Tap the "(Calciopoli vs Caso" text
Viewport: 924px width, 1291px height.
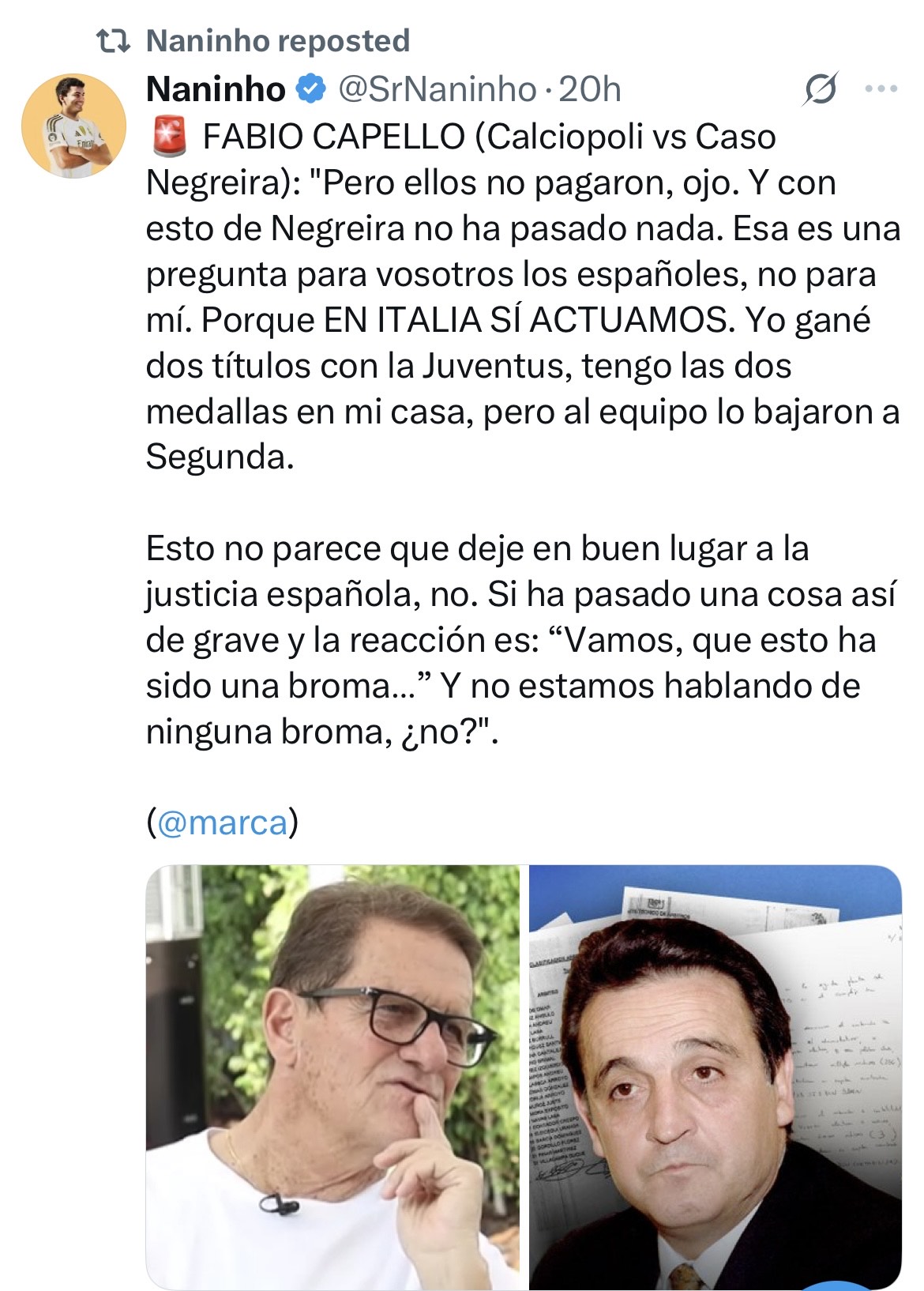pyautogui.click(x=625, y=137)
